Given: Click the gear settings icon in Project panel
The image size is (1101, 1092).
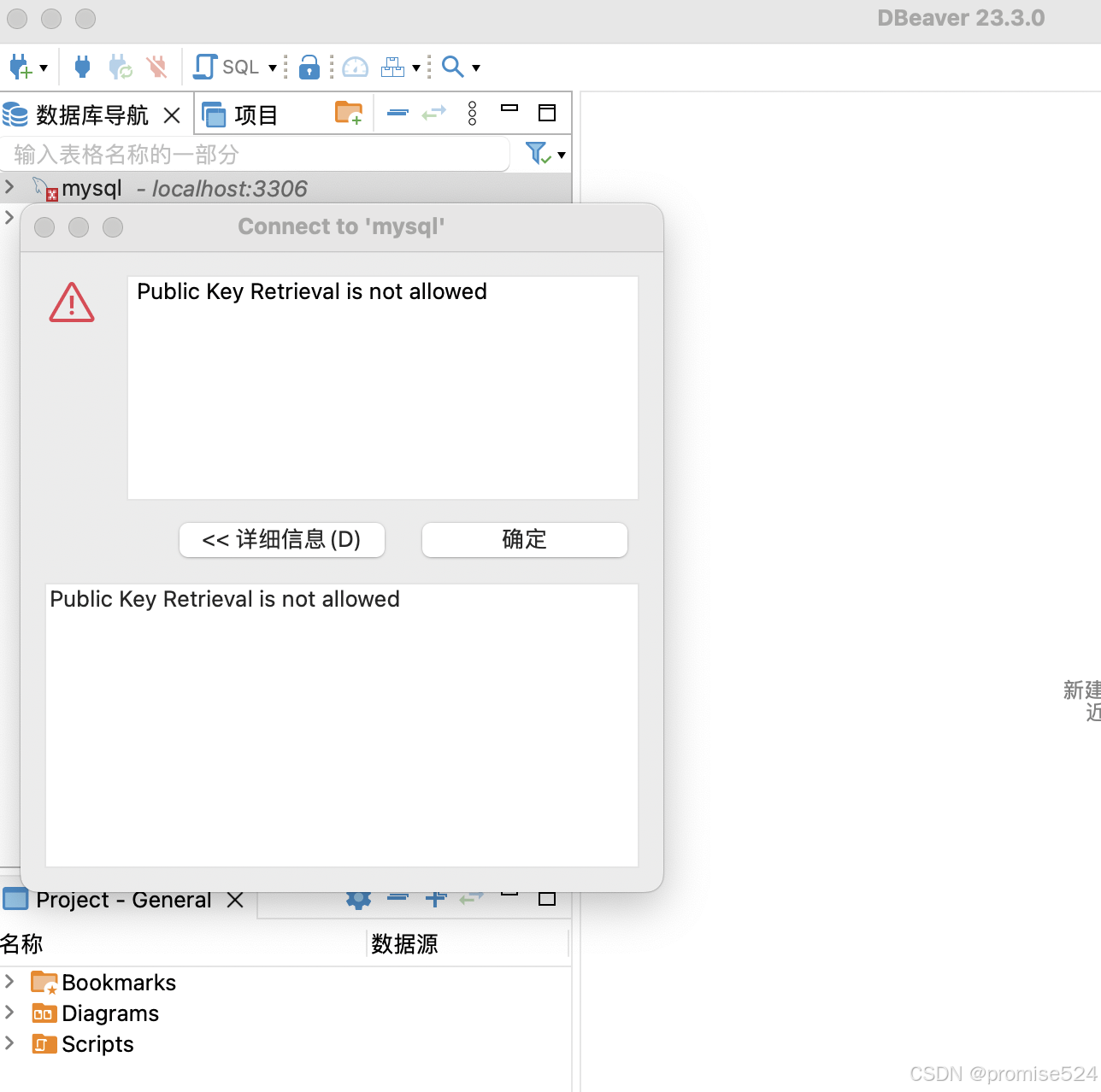Looking at the screenshot, I should pyautogui.click(x=359, y=899).
